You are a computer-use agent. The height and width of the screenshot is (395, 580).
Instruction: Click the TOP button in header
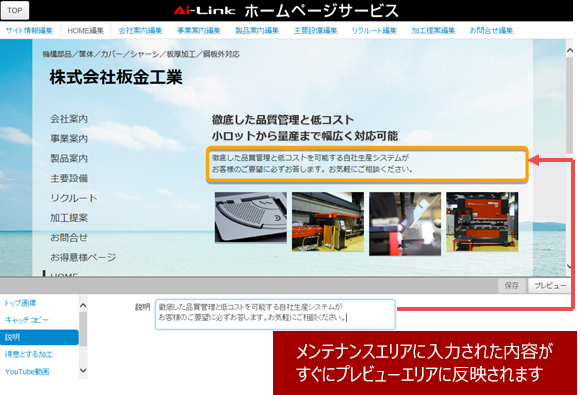pos(15,10)
